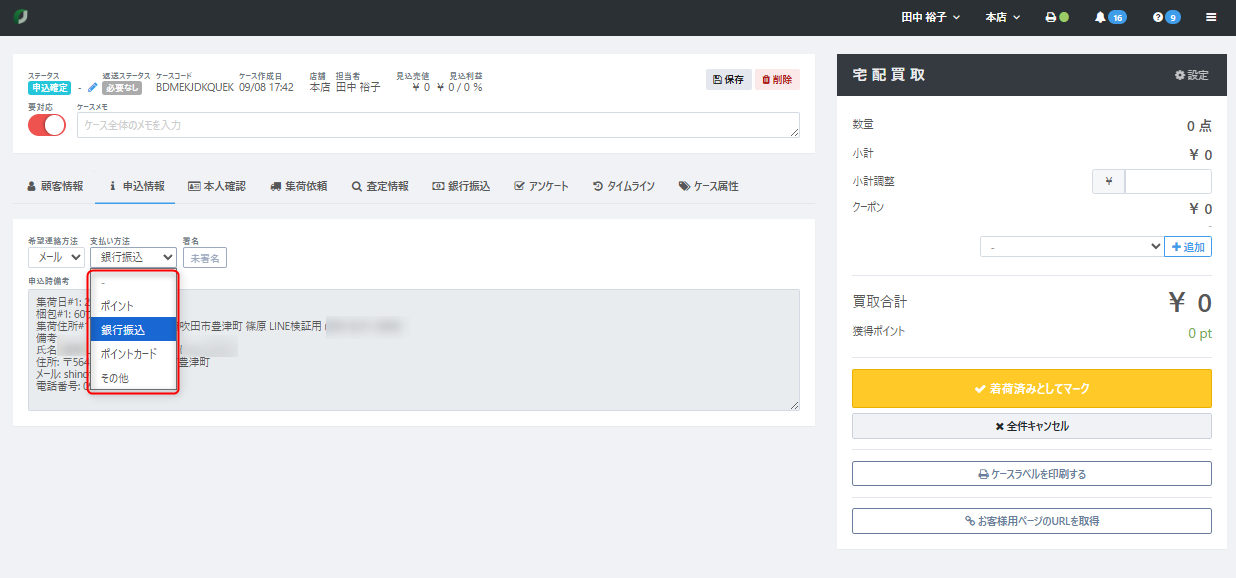
Task: Open notifications bell with 16 badge
Action: (x=1110, y=17)
